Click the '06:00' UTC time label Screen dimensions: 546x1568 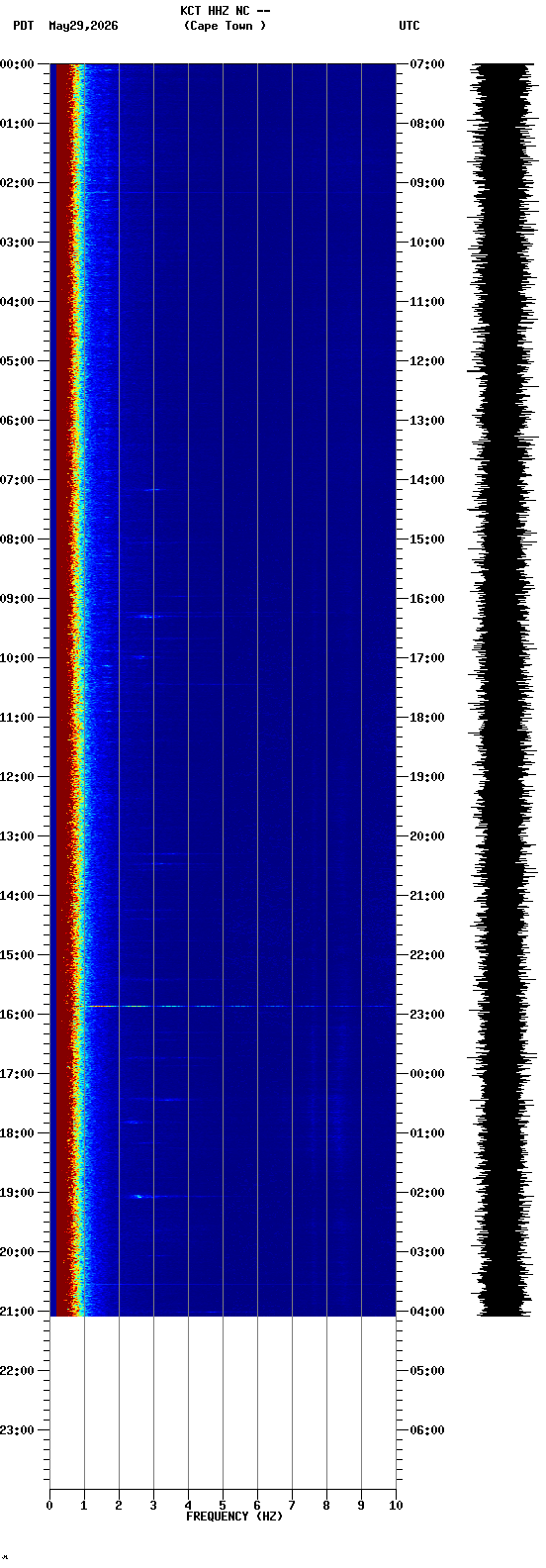pos(427,1430)
